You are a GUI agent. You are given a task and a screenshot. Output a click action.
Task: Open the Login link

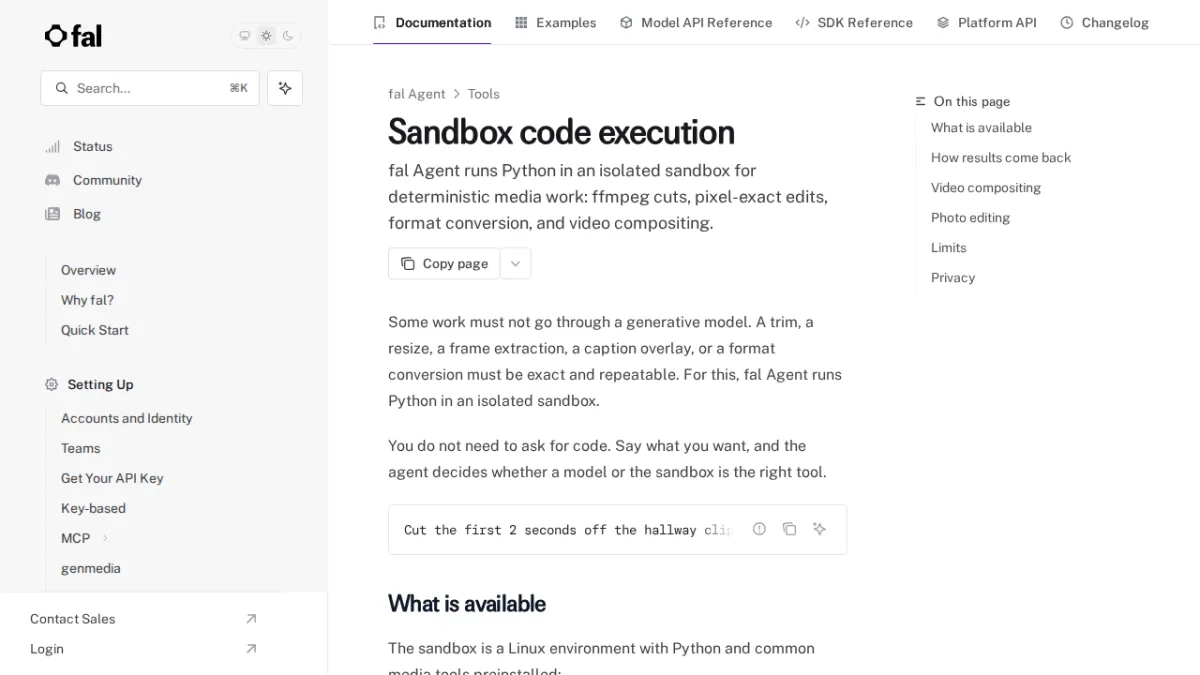pyautogui.click(x=46, y=649)
